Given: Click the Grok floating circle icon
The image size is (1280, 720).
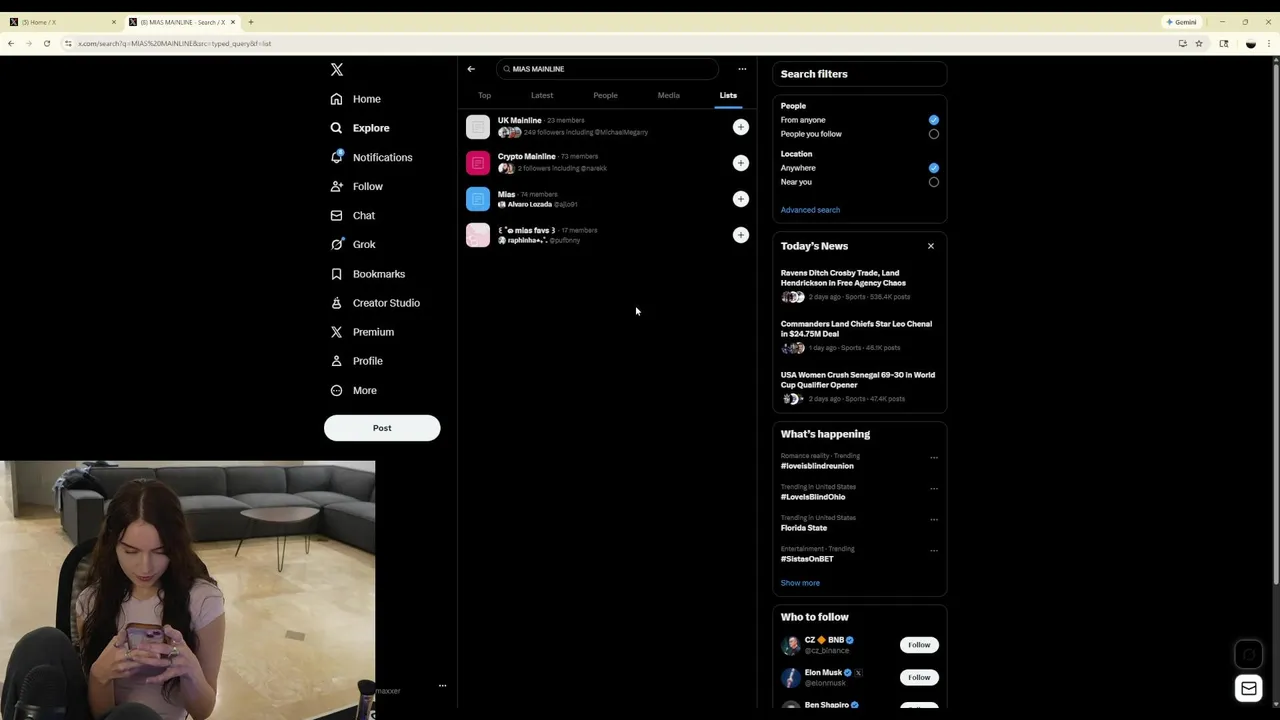Looking at the screenshot, I should (1249, 655).
